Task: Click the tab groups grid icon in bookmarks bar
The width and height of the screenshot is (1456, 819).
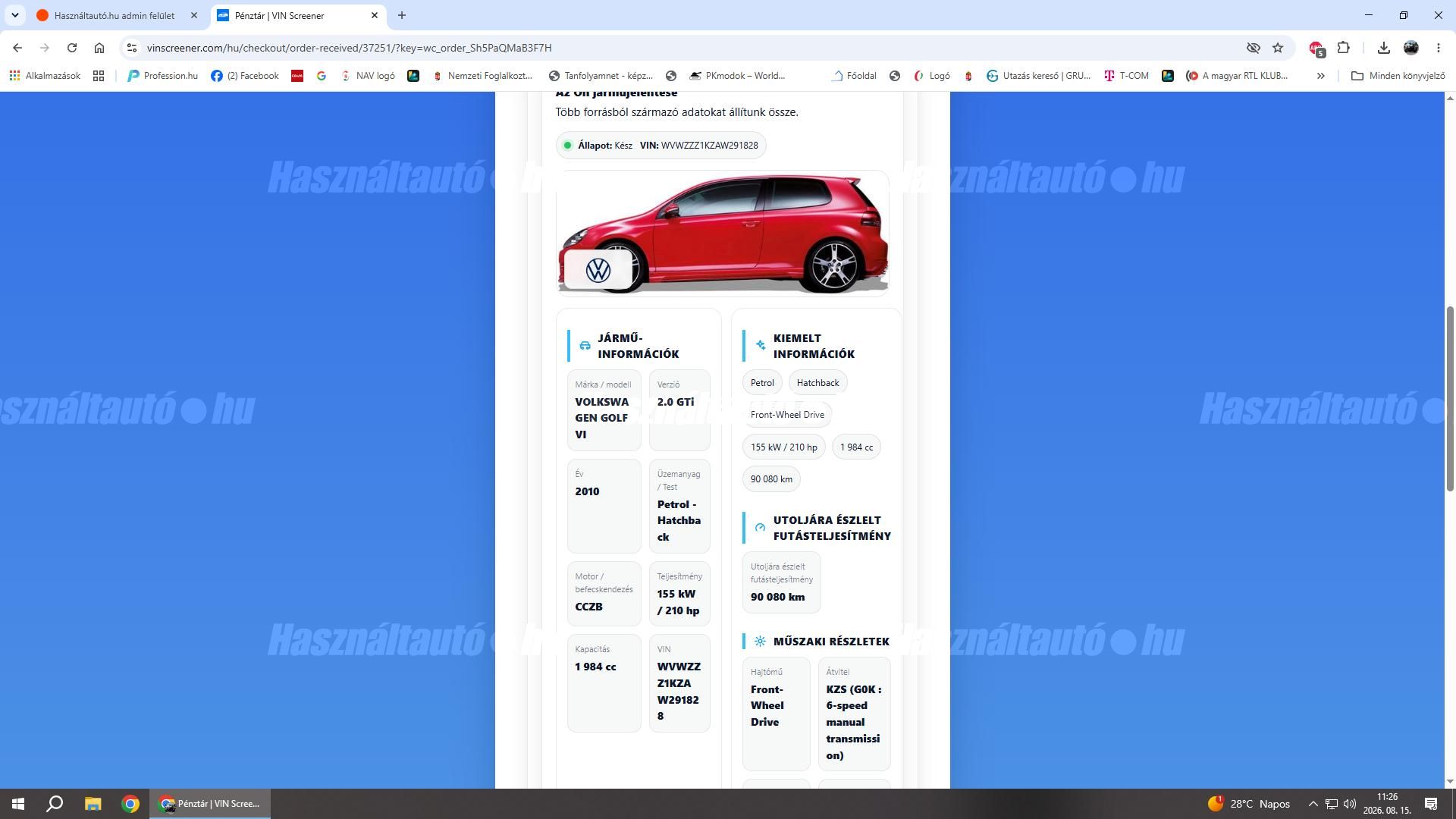Action: pyautogui.click(x=99, y=76)
